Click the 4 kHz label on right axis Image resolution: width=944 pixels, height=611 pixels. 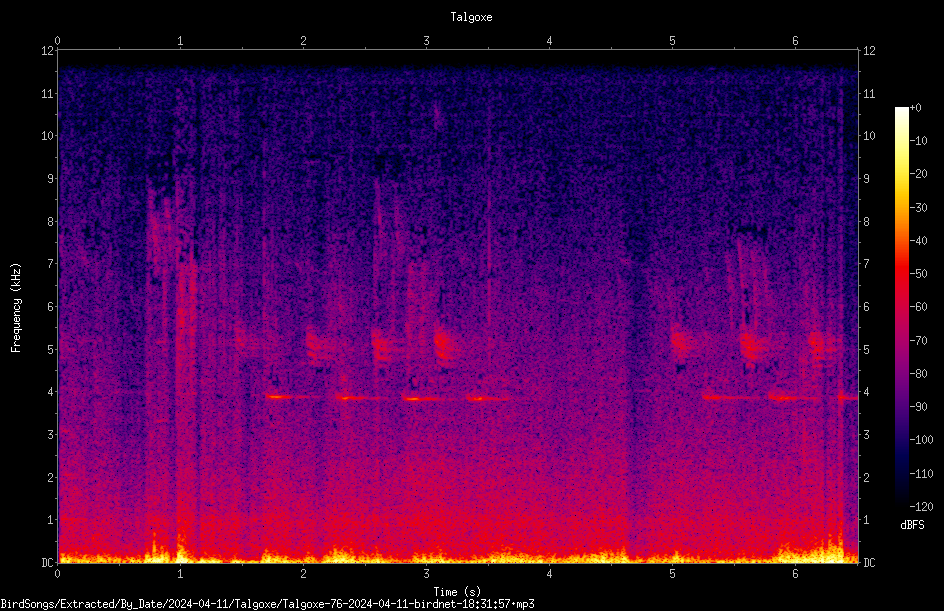(866, 392)
